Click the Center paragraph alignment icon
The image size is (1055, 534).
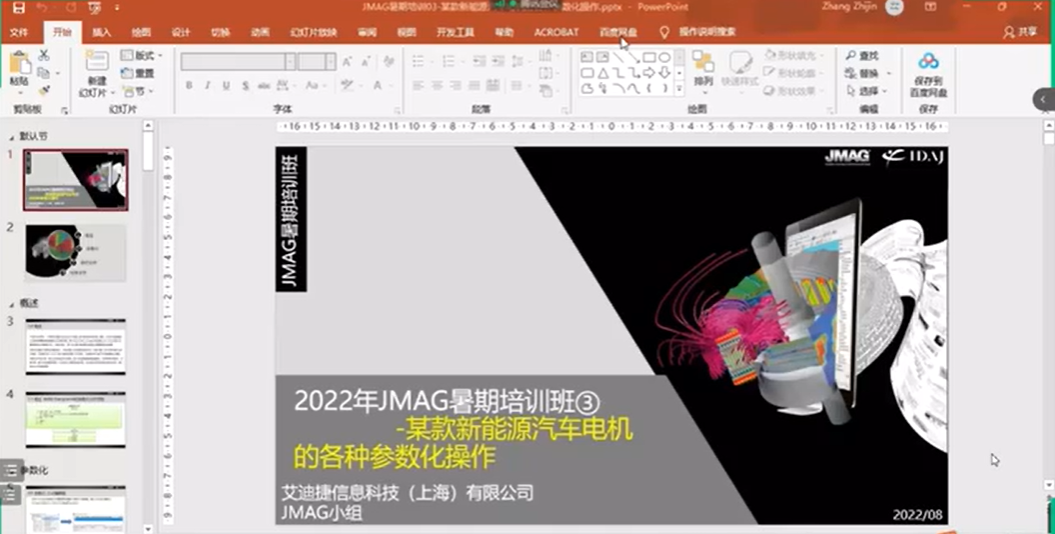437,85
